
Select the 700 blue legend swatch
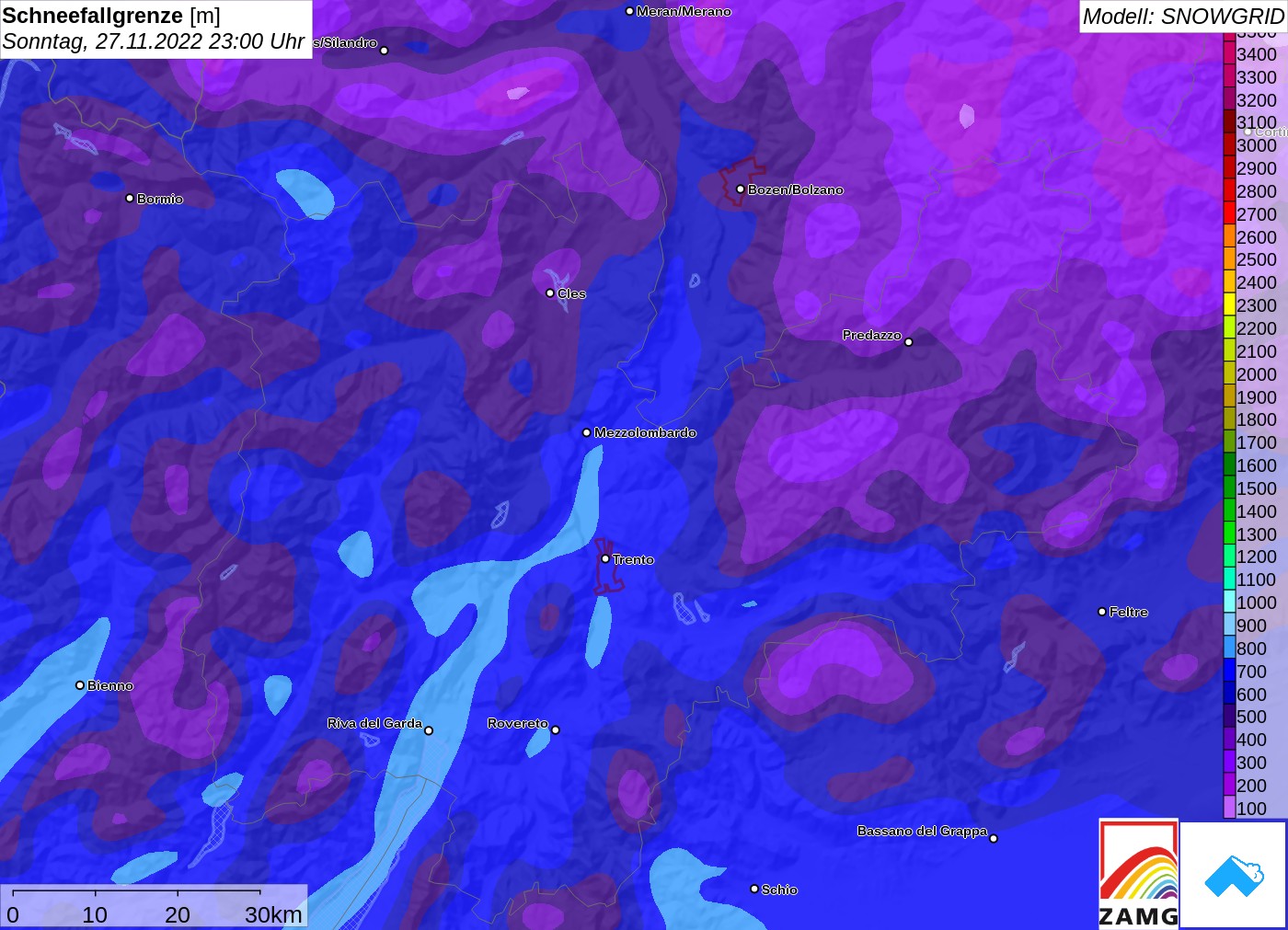(x=1229, y=671)
